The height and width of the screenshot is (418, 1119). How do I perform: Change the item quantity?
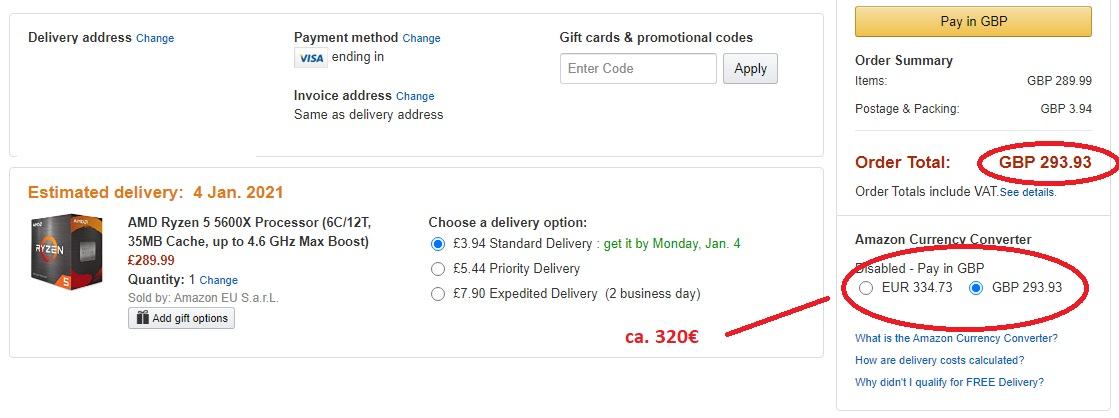click(x=219, y=280)
